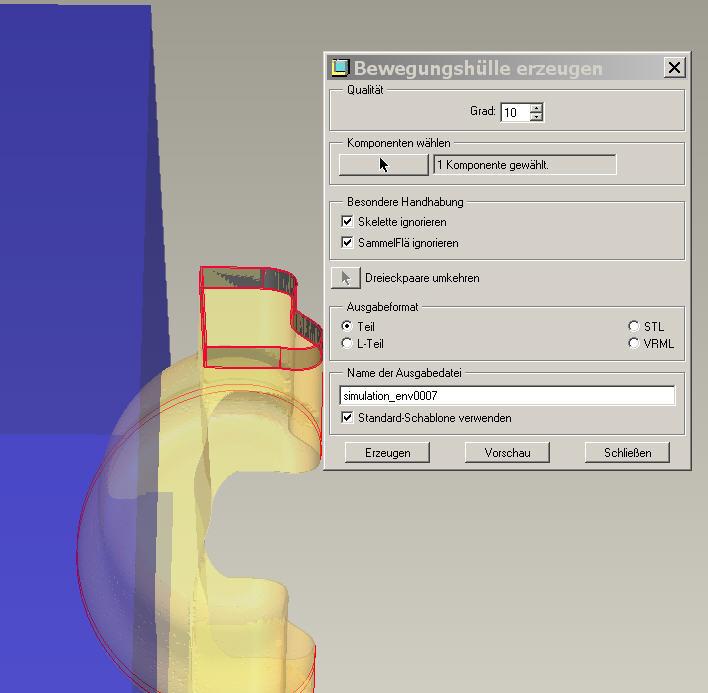Select the VRML output format
Screen dimensions: 708x693
tap(634, 343)
